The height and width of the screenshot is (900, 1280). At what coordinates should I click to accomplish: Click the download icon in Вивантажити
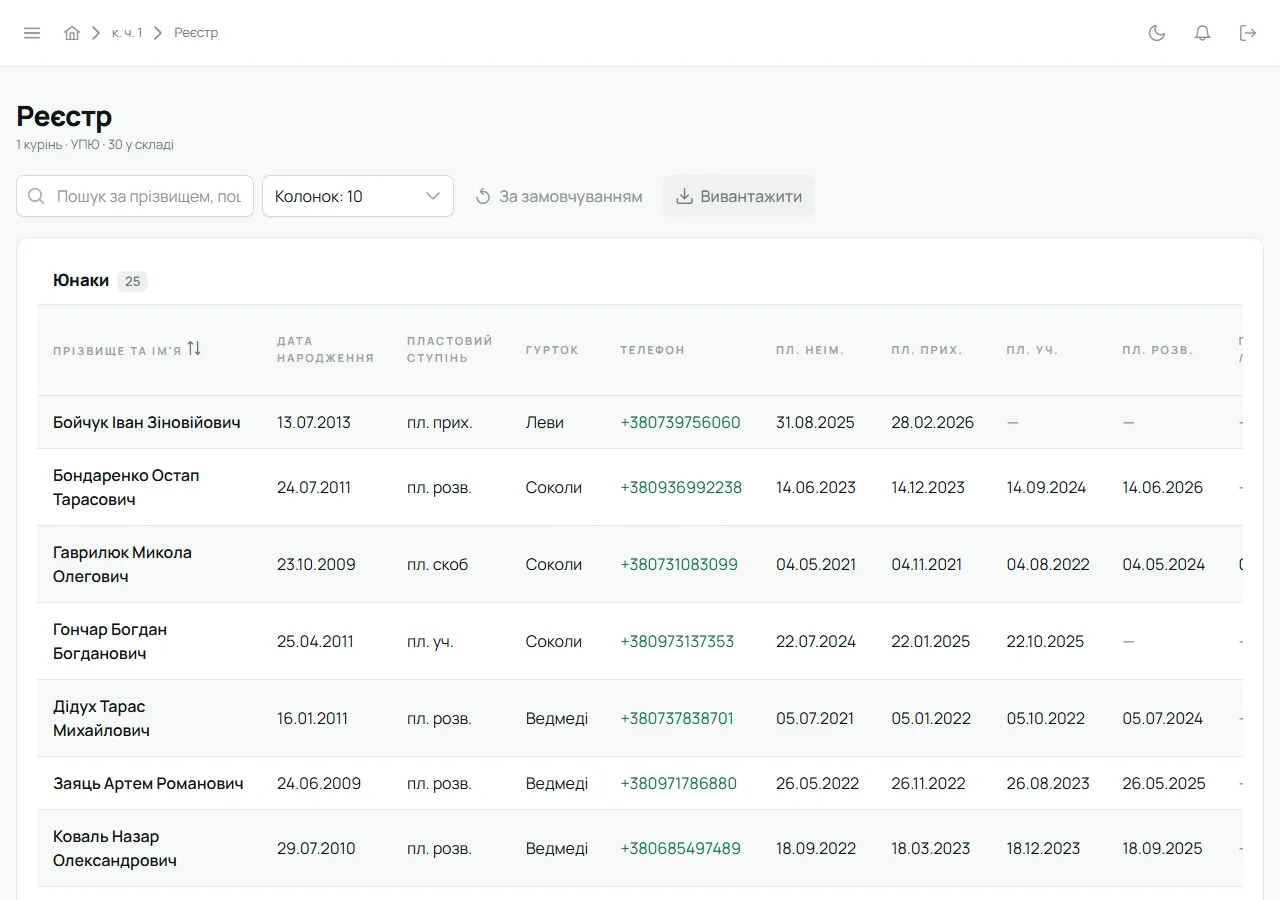point(685,196)
